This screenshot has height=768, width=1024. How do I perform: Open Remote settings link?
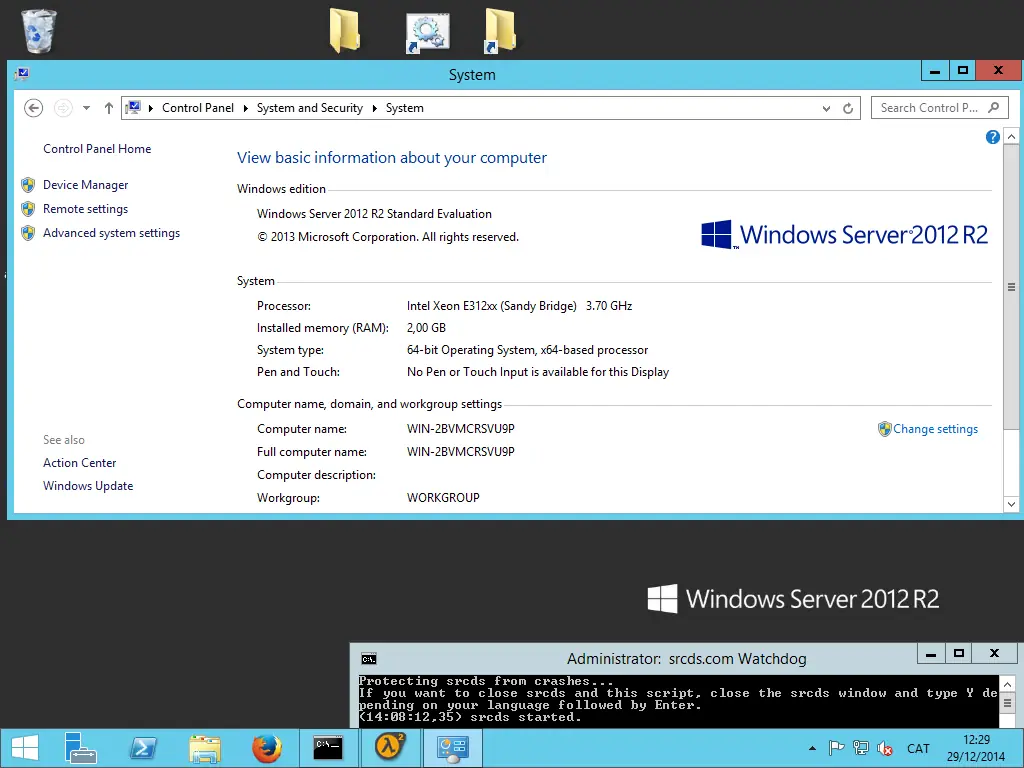[86, 209]
